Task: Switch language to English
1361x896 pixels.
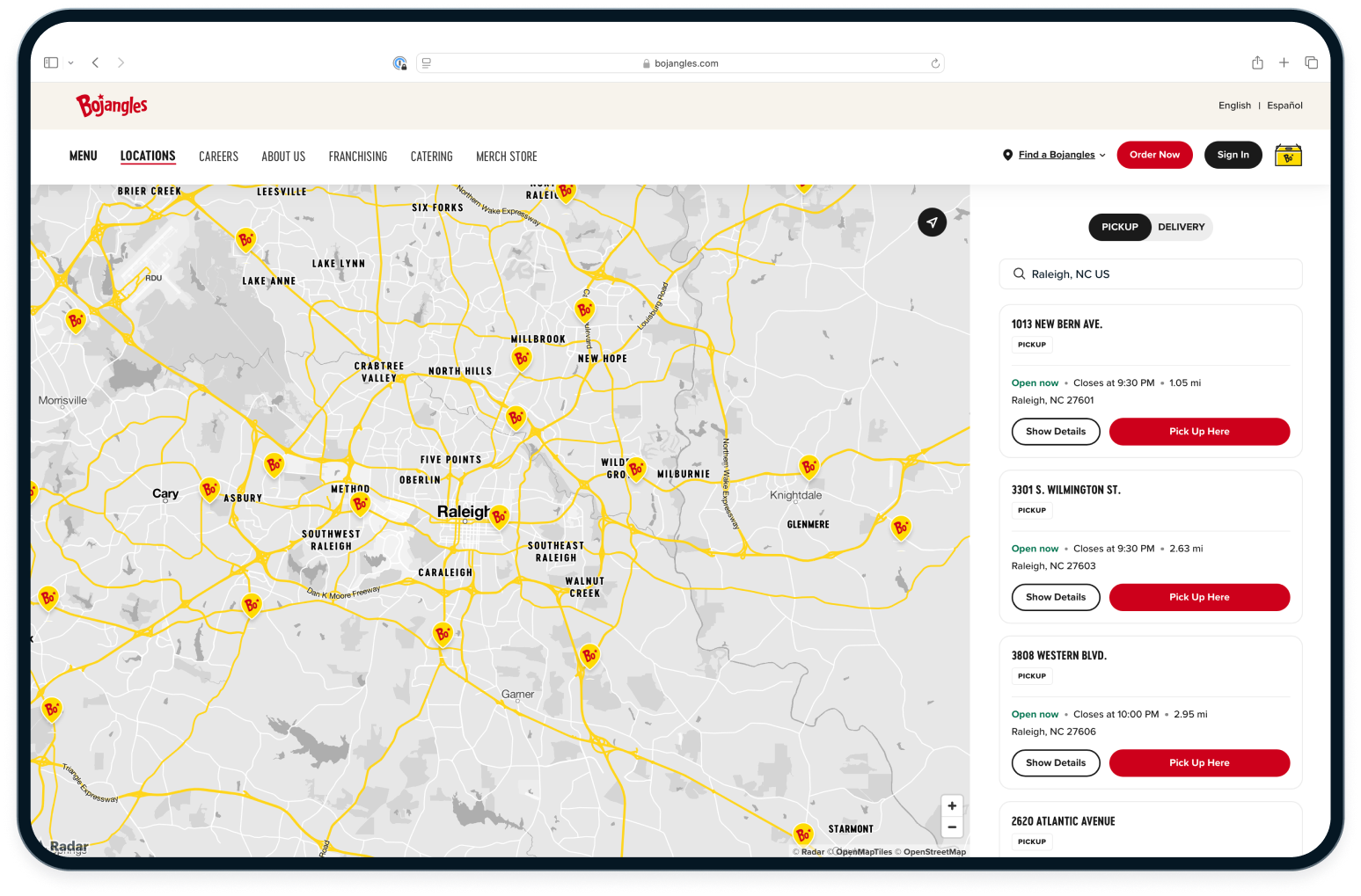Action: 1234,106
